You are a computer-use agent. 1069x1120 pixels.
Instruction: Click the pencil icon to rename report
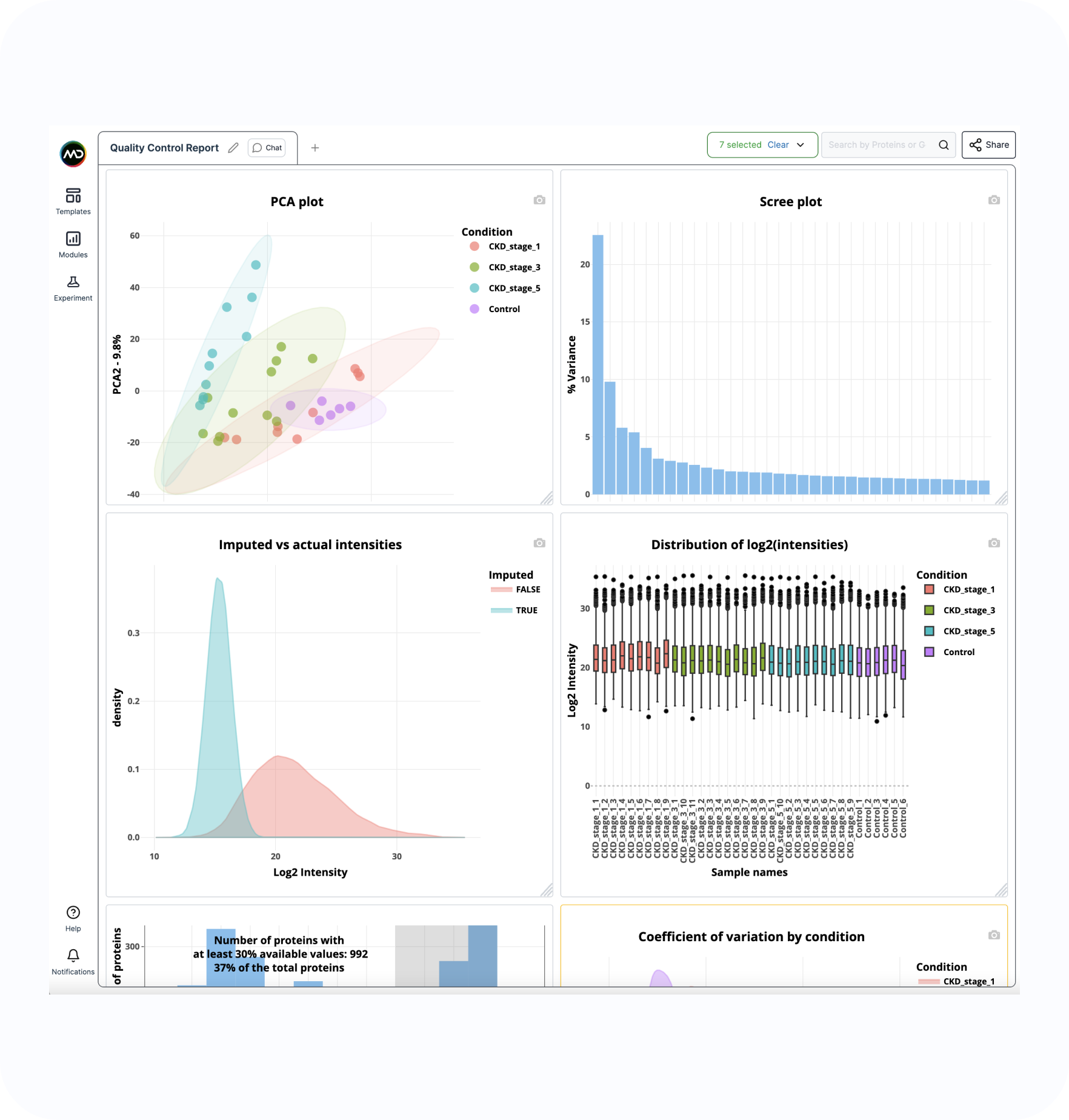click(x=233, y=148)
